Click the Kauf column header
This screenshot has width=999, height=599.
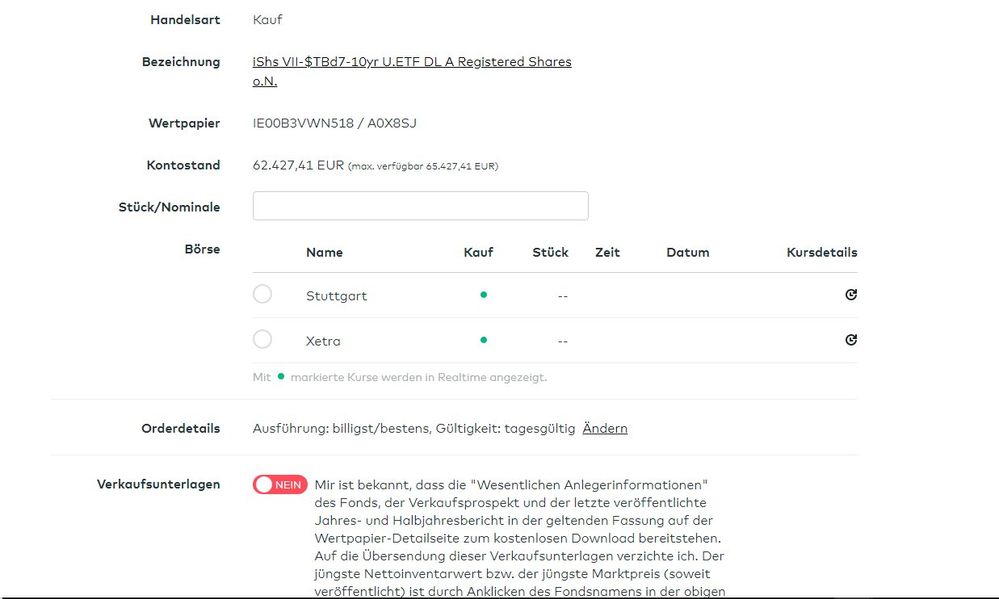click(478, 252)
